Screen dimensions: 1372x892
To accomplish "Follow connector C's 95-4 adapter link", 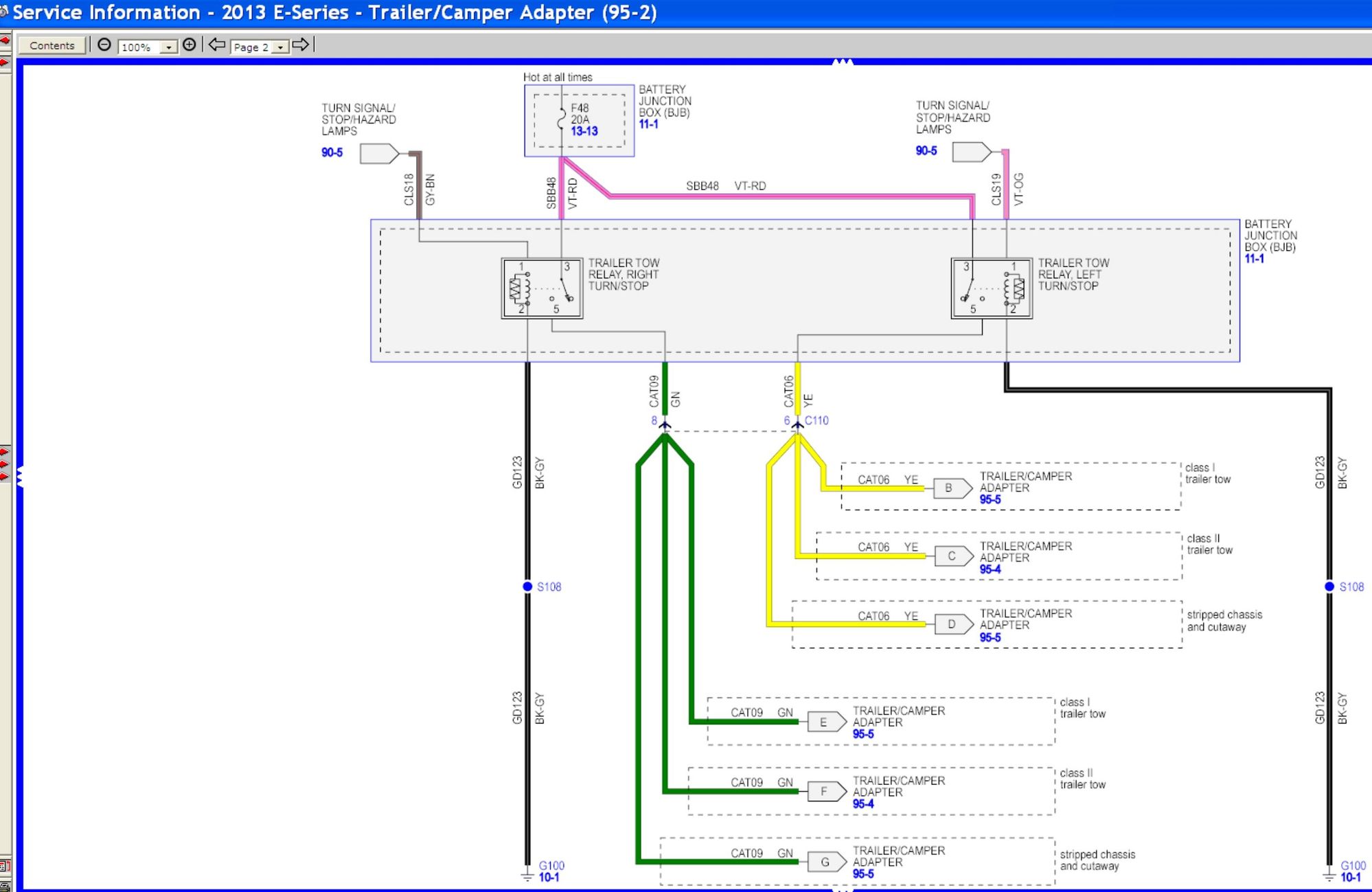I will [990, 570].
